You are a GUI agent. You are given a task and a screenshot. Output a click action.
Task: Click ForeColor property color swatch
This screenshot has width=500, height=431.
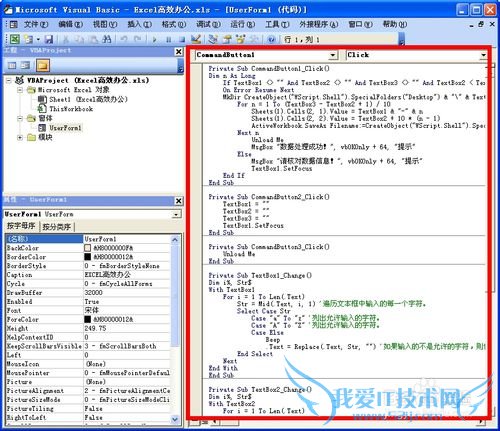pyautogui.click(x=87, y=319)
